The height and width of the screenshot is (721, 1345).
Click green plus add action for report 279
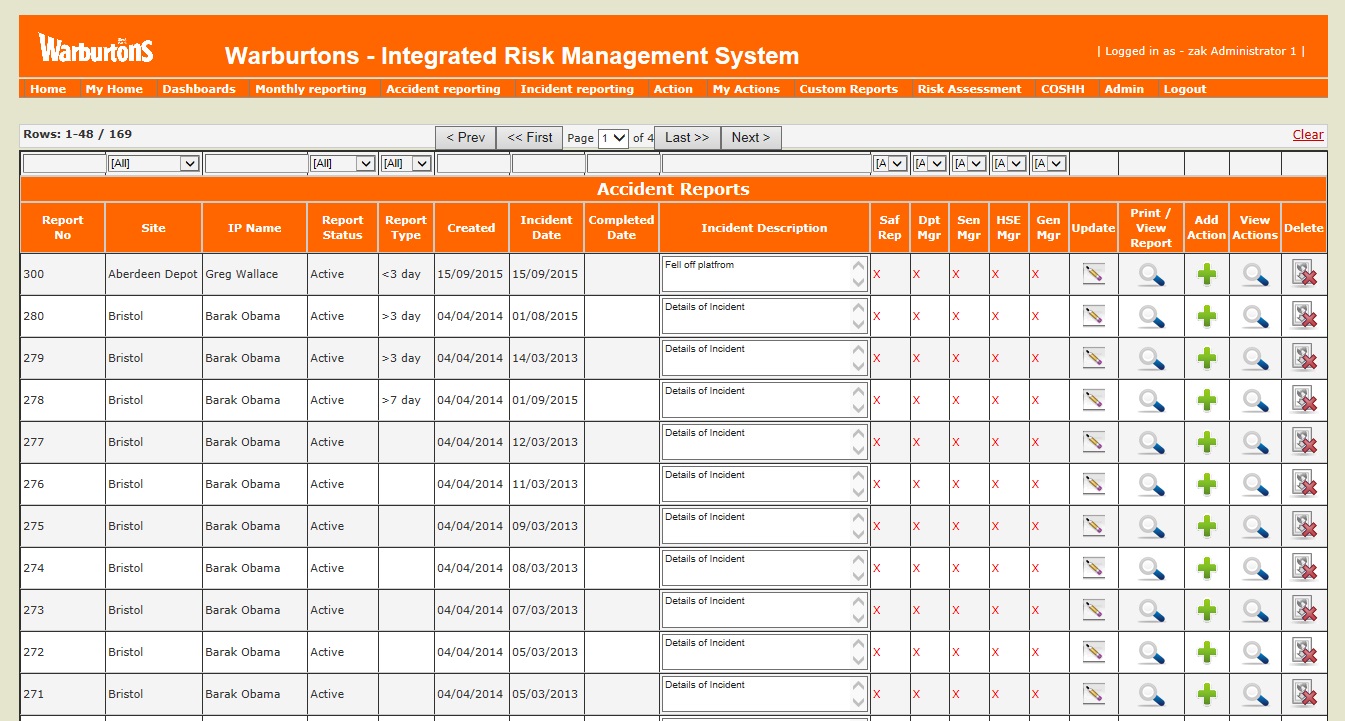pyautogui.click(x=1206, y=358)
